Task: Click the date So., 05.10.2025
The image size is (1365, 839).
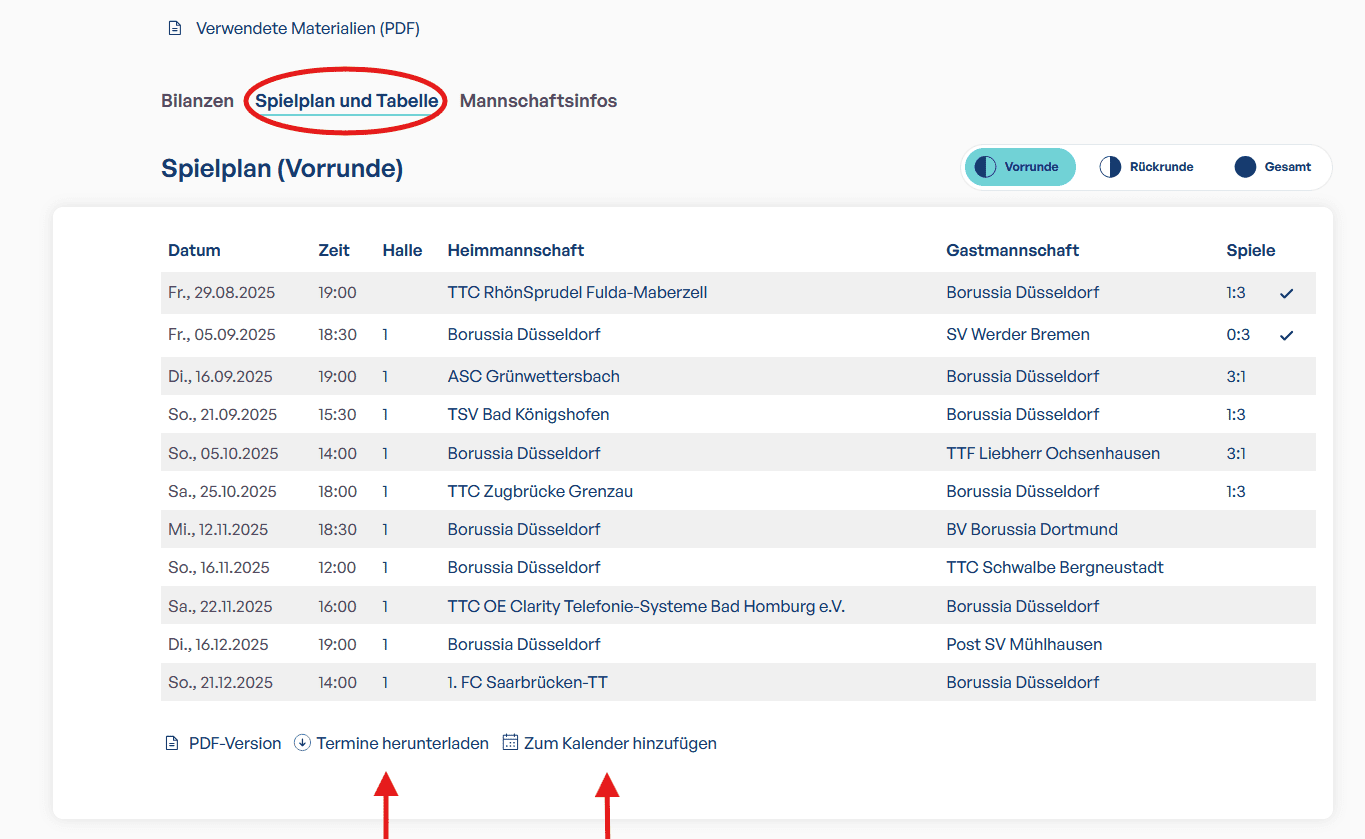Action: tap(223, 454)
